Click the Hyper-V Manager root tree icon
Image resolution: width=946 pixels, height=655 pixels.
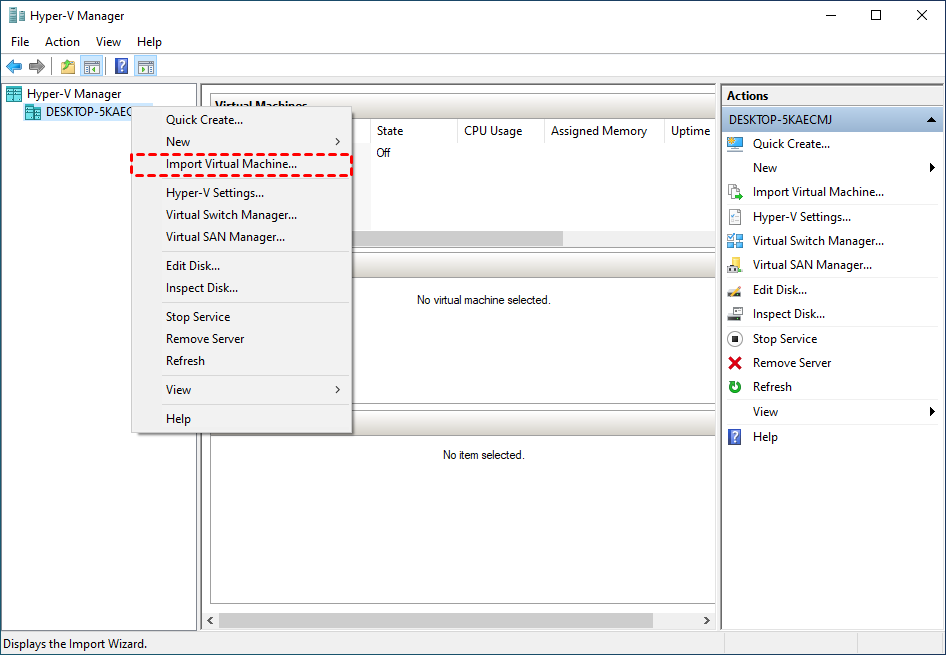point(14,93)
